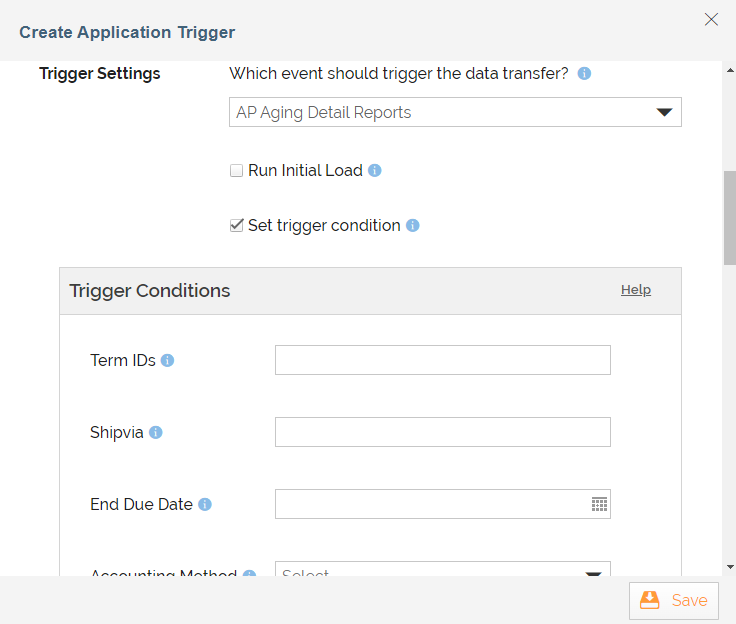This screenshot has width=736, height=624.
Task: Open the Accounting Method select dropdown
Action: 443,569
